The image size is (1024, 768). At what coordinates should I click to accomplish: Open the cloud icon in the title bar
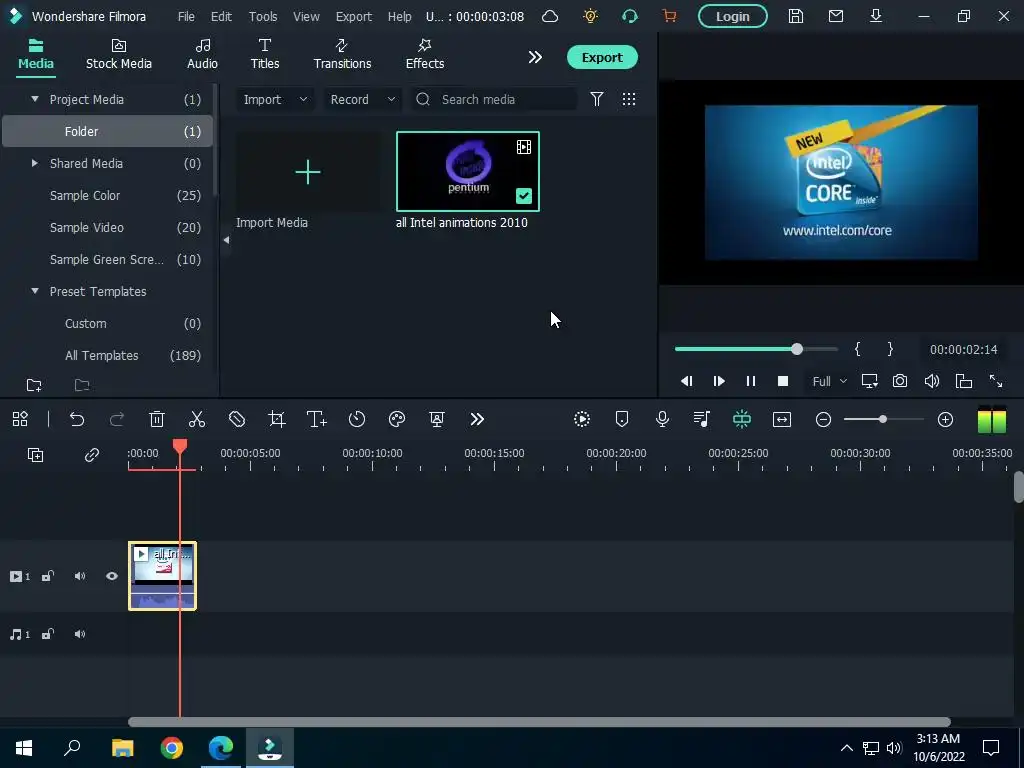pyautogui.click(x=550, y=16)
